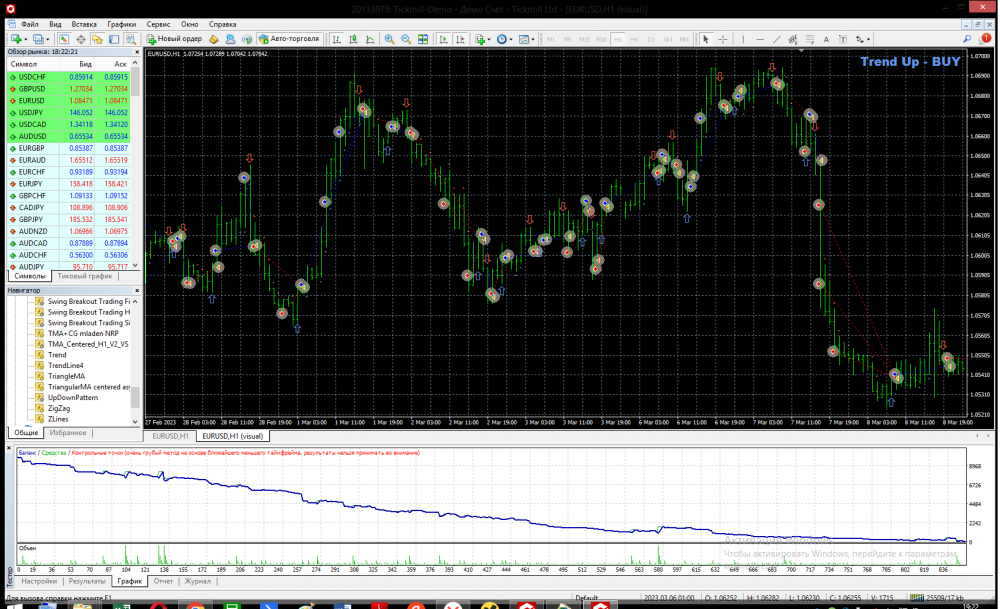
Task: Select the horizontal line drawing tool
Action: point(760,39)
